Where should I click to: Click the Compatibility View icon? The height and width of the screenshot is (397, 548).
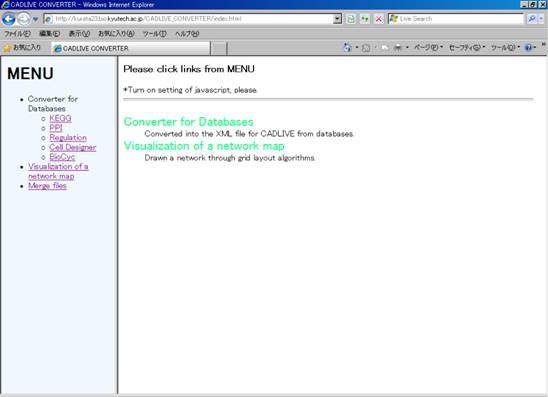pos(351,19)
